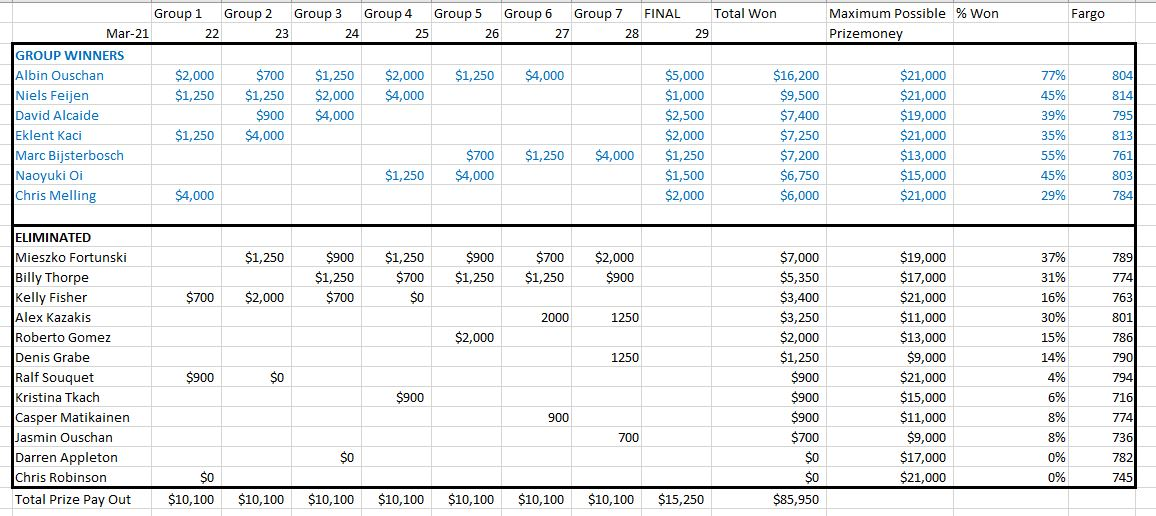Select the Albin Ouschan name cell
This screenshot has height=516, width=1156.
[x=60, y=76]
